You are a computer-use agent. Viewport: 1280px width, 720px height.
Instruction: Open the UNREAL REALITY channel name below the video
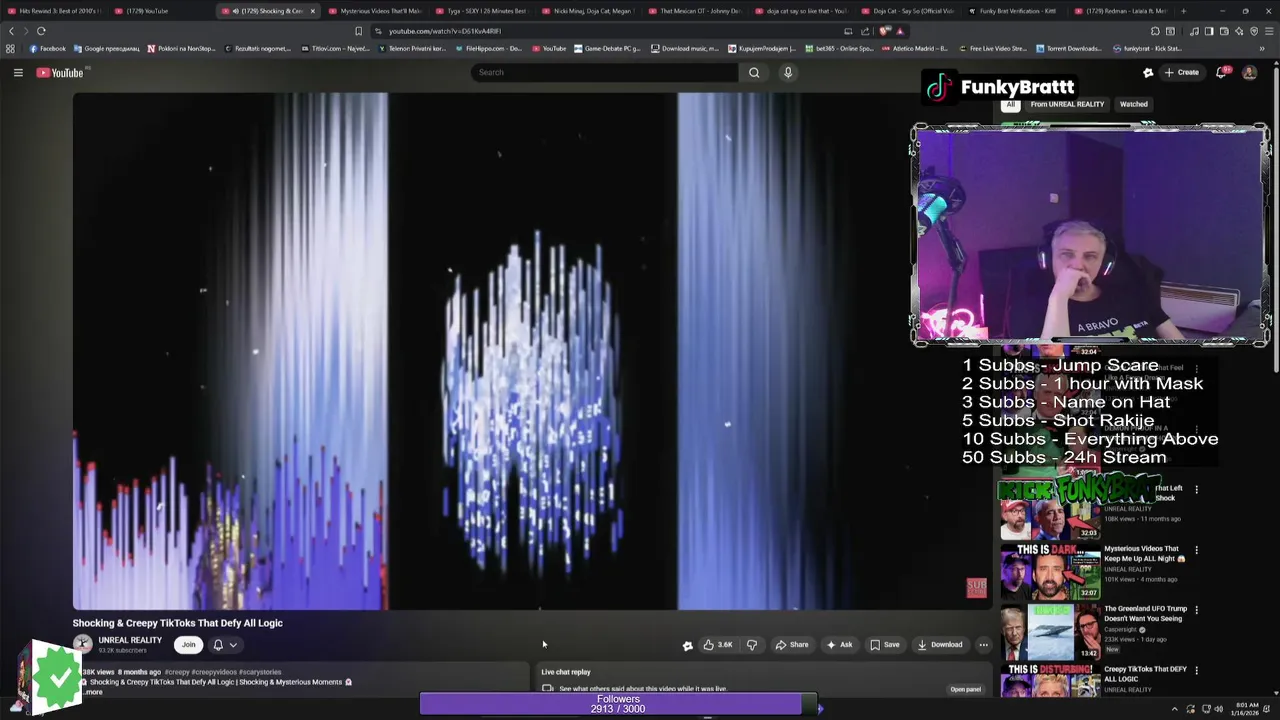pyautogui.click(x=130, y=640)
